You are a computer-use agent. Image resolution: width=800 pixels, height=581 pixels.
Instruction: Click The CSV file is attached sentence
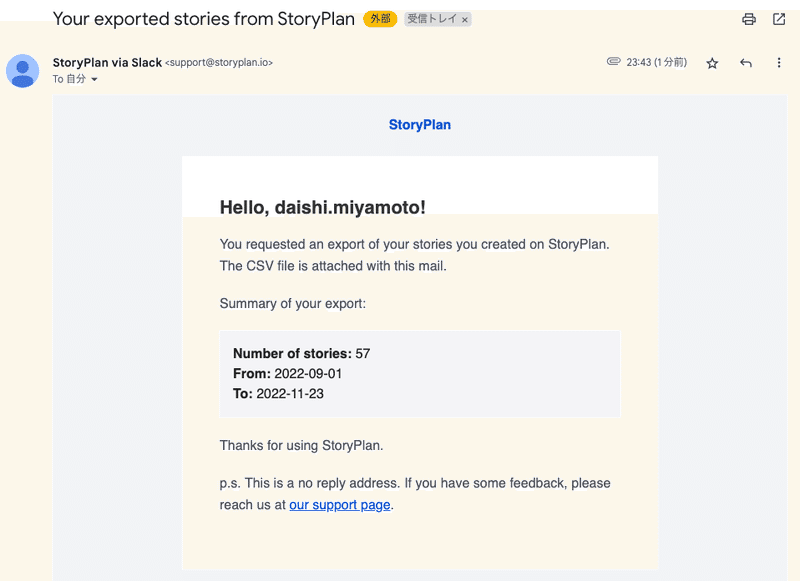[x=333, y=266]
